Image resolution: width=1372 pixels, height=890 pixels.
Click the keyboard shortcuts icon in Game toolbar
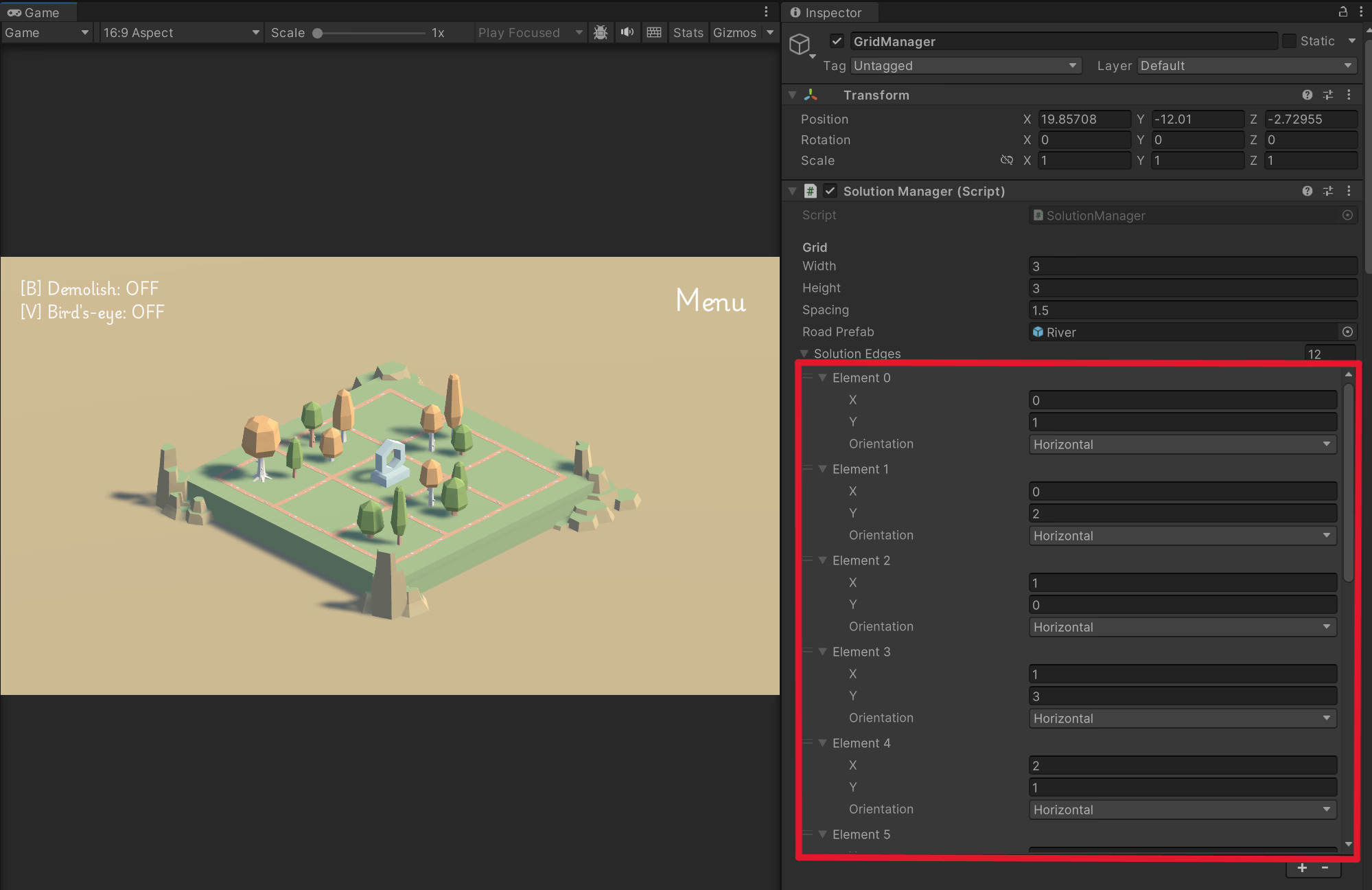coord(654,32)
